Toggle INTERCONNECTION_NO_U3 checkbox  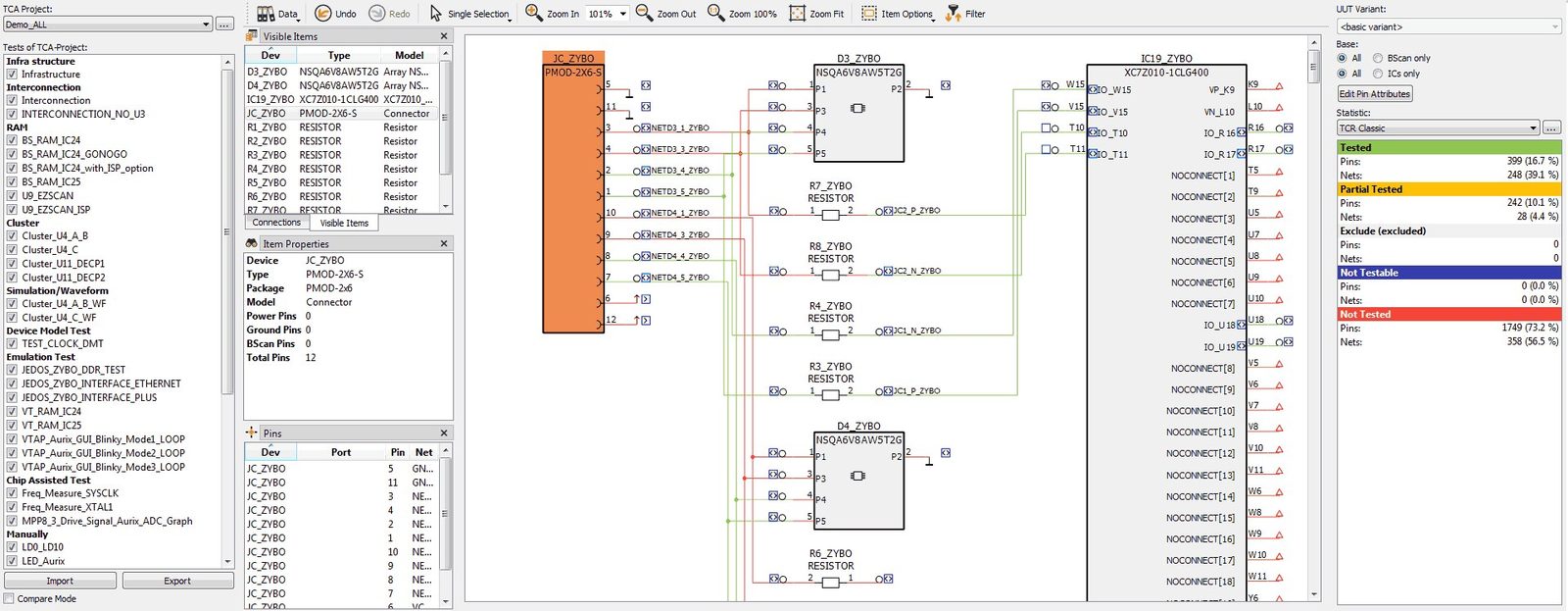coord(12,115)
